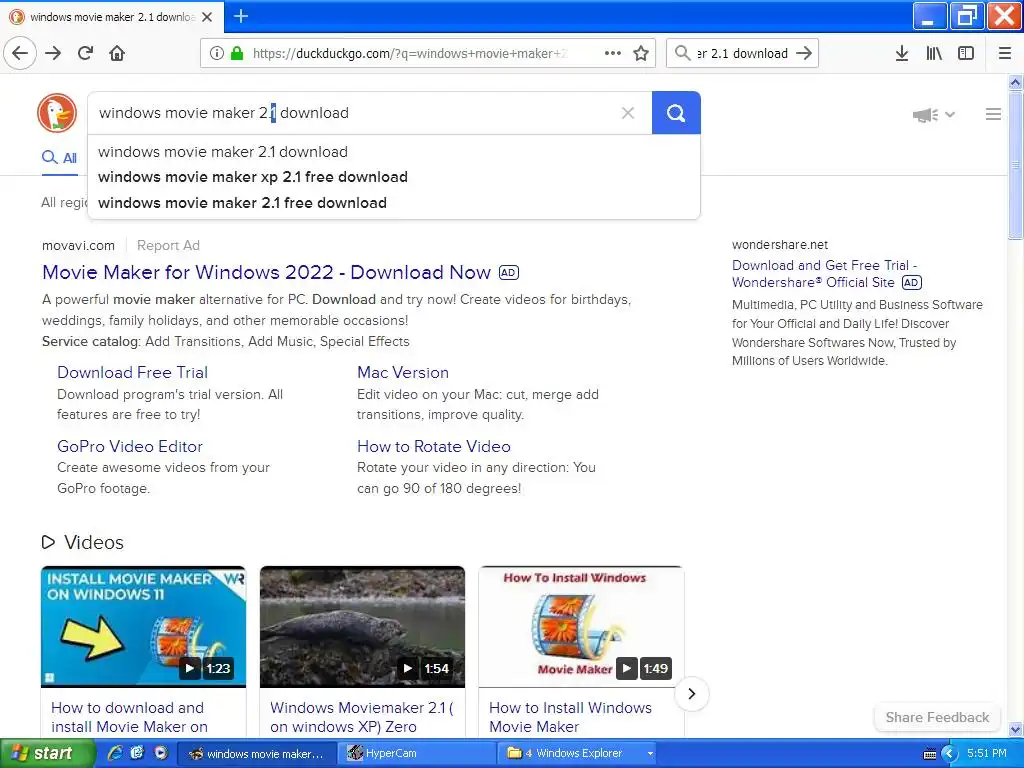Screen dimensions: 1024x768
Task: Click the page scrollbar down arrow
Action: [1016, 729]
